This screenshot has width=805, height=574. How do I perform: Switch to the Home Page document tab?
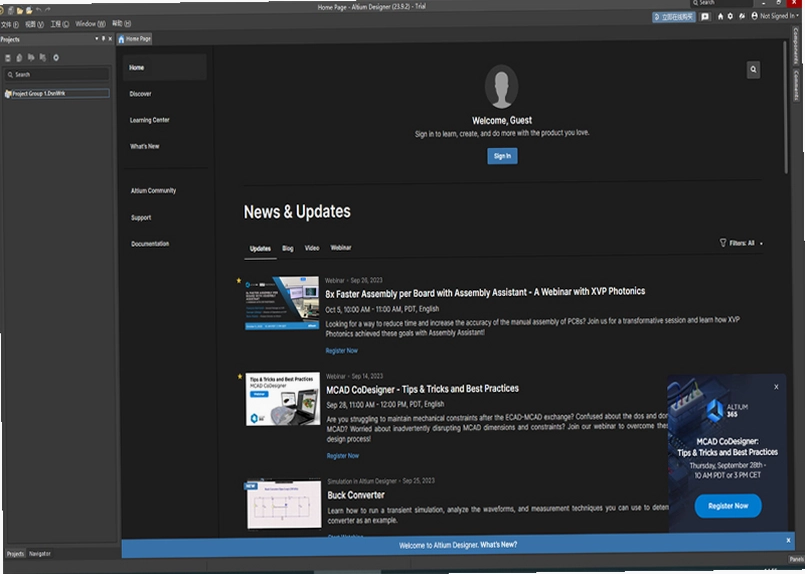click(x=135, y=39)
